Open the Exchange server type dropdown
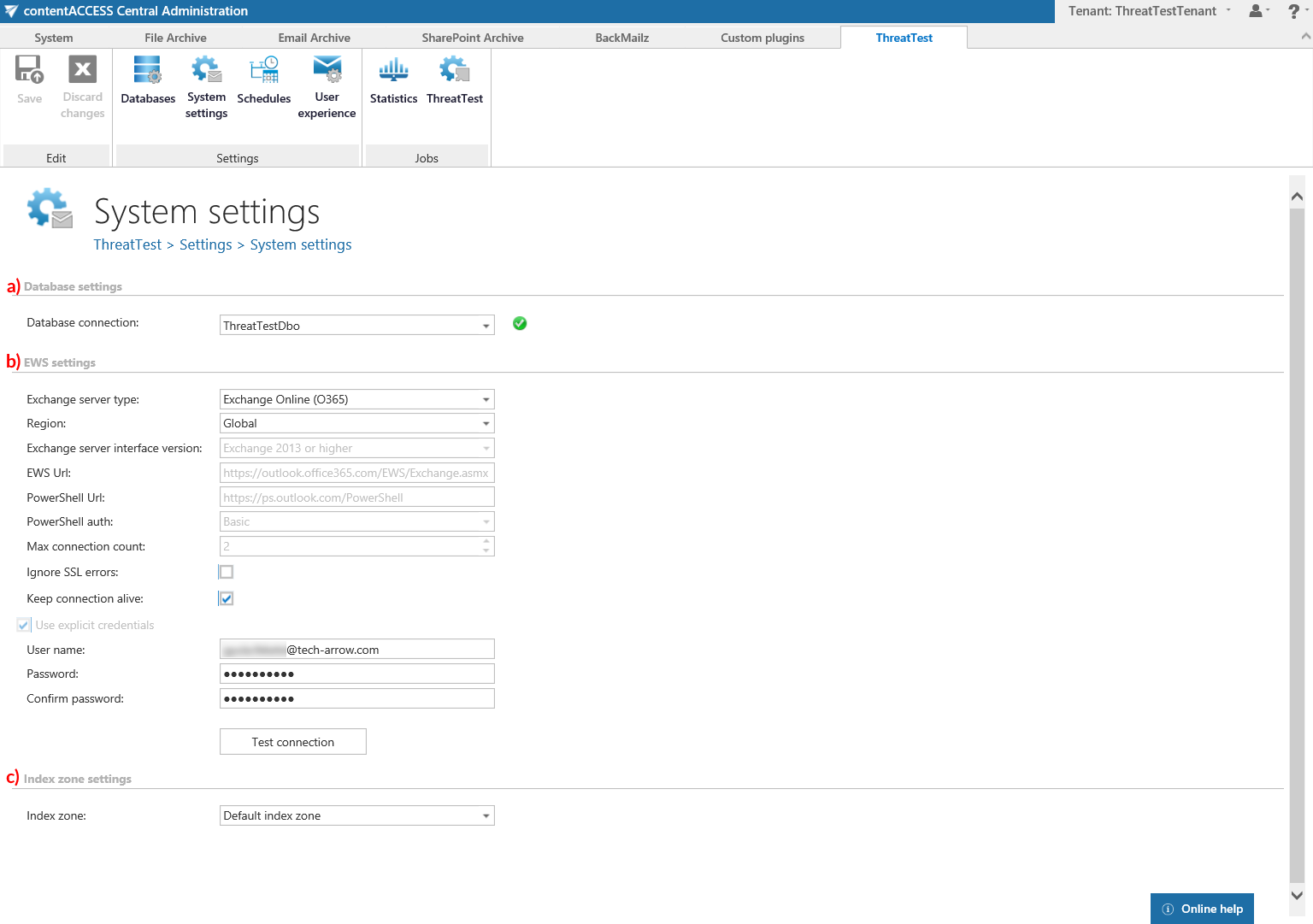 [486, 399]
